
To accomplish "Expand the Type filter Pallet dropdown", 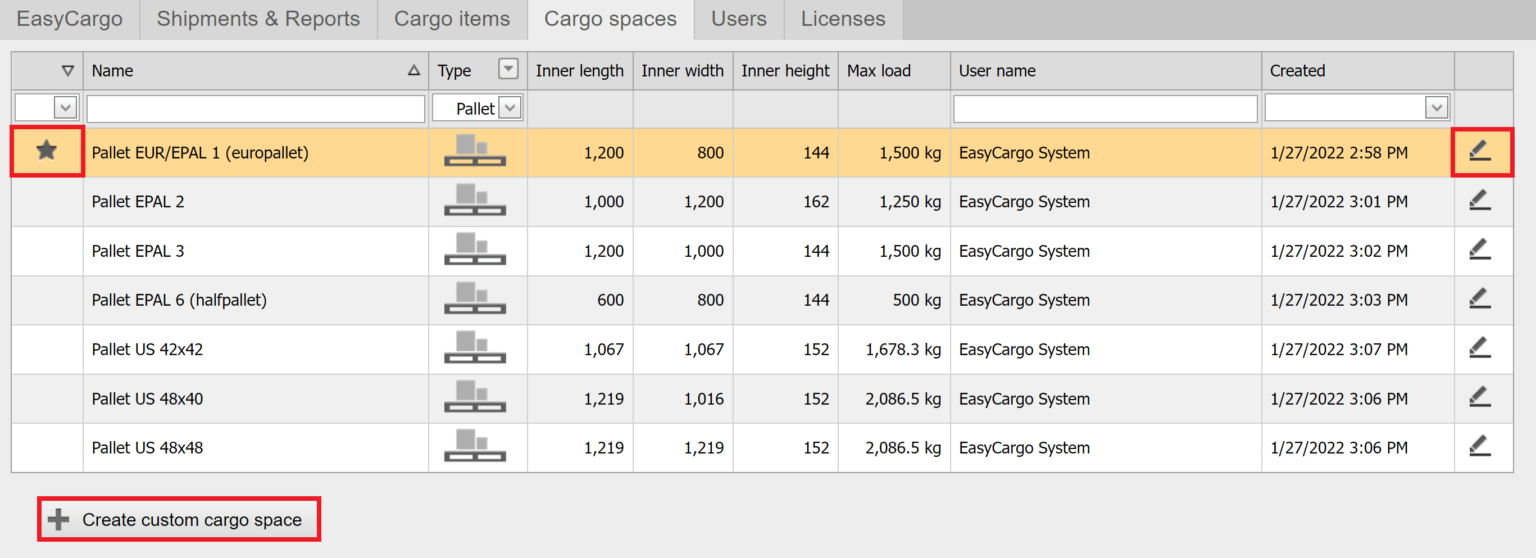I will click(x=509, y=108).
